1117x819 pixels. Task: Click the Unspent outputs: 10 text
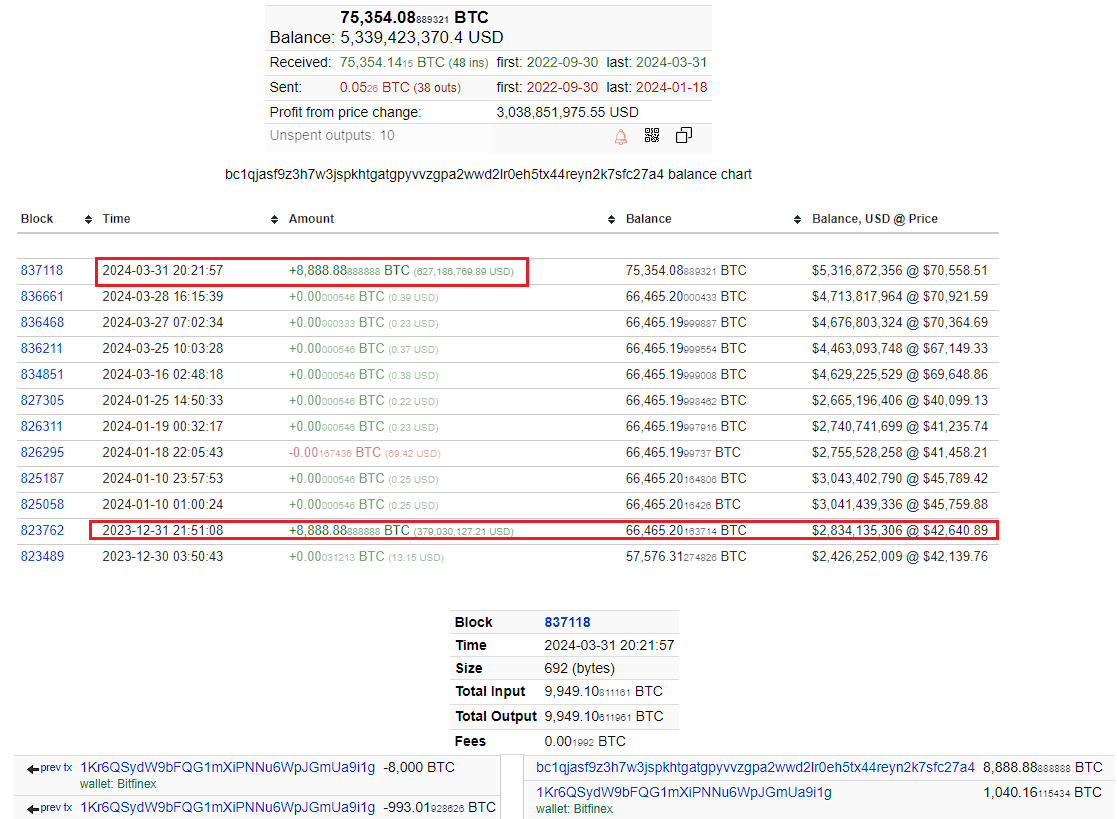(332, 136)
